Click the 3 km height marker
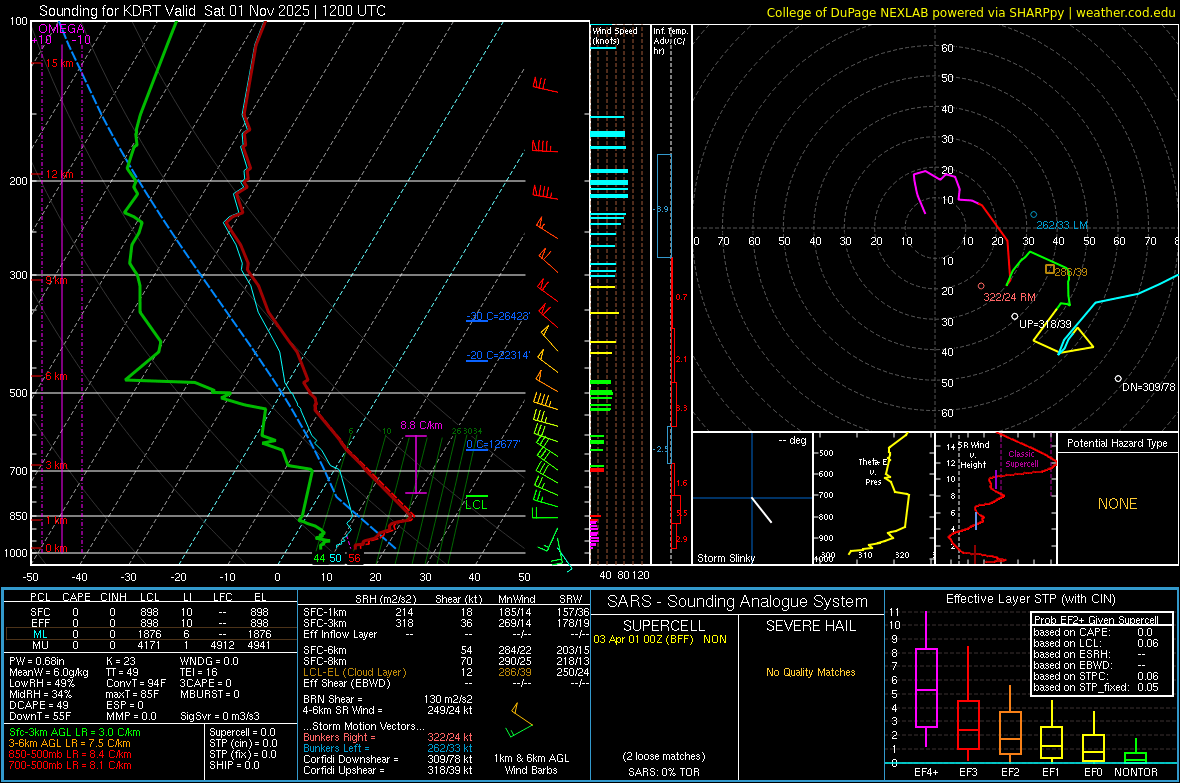1180x783 pixels. click(x=56, y=465)
